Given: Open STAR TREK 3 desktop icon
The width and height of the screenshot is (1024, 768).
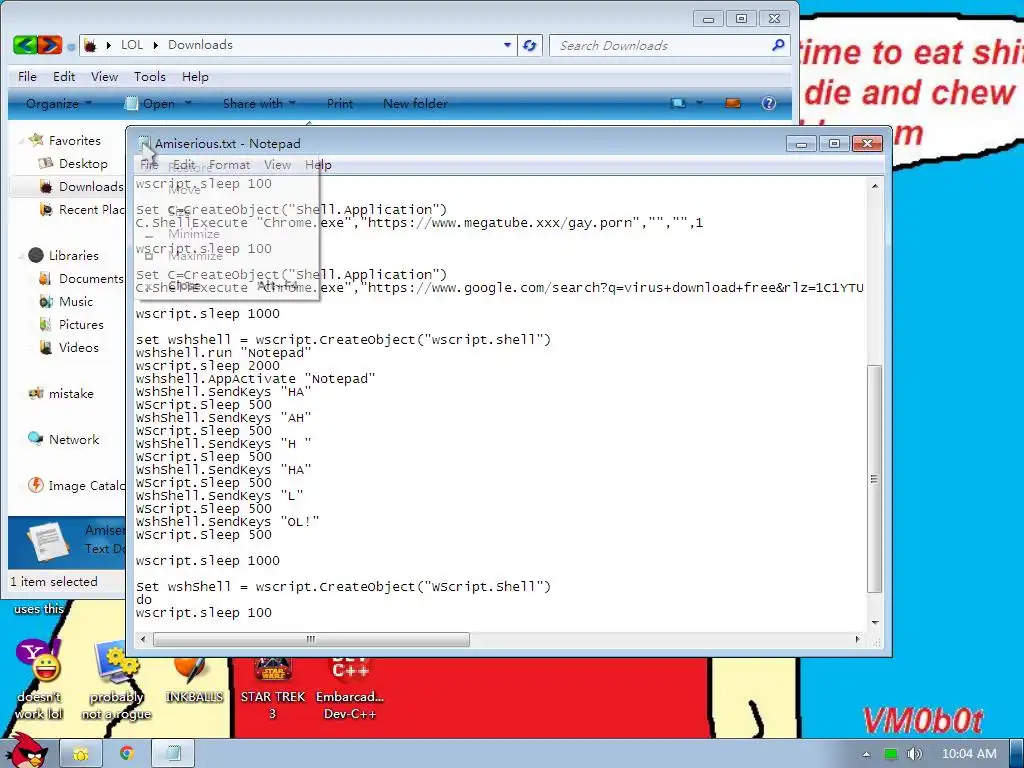Looking at the screenshot, I should pyautogui.click(x=272, y=688).
